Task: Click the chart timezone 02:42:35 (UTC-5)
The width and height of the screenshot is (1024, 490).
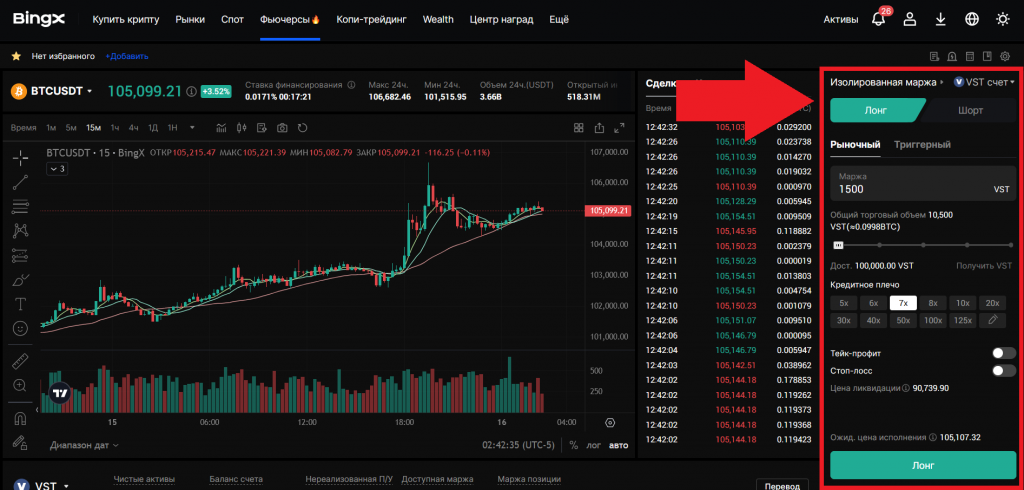Action: point(519,446)
